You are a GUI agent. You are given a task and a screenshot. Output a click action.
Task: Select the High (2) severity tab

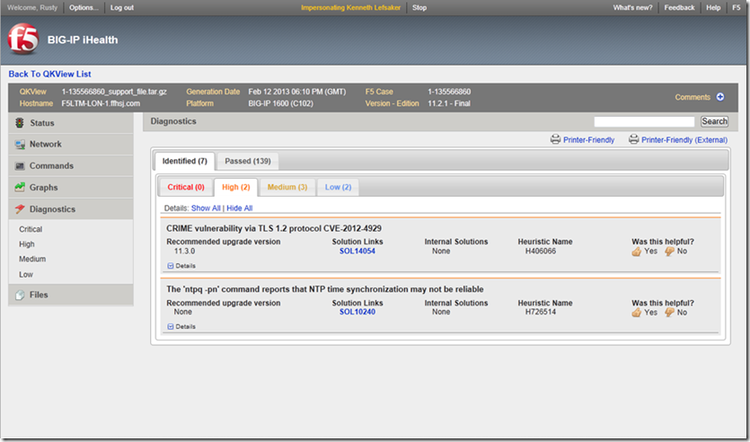tap(236, 187)
